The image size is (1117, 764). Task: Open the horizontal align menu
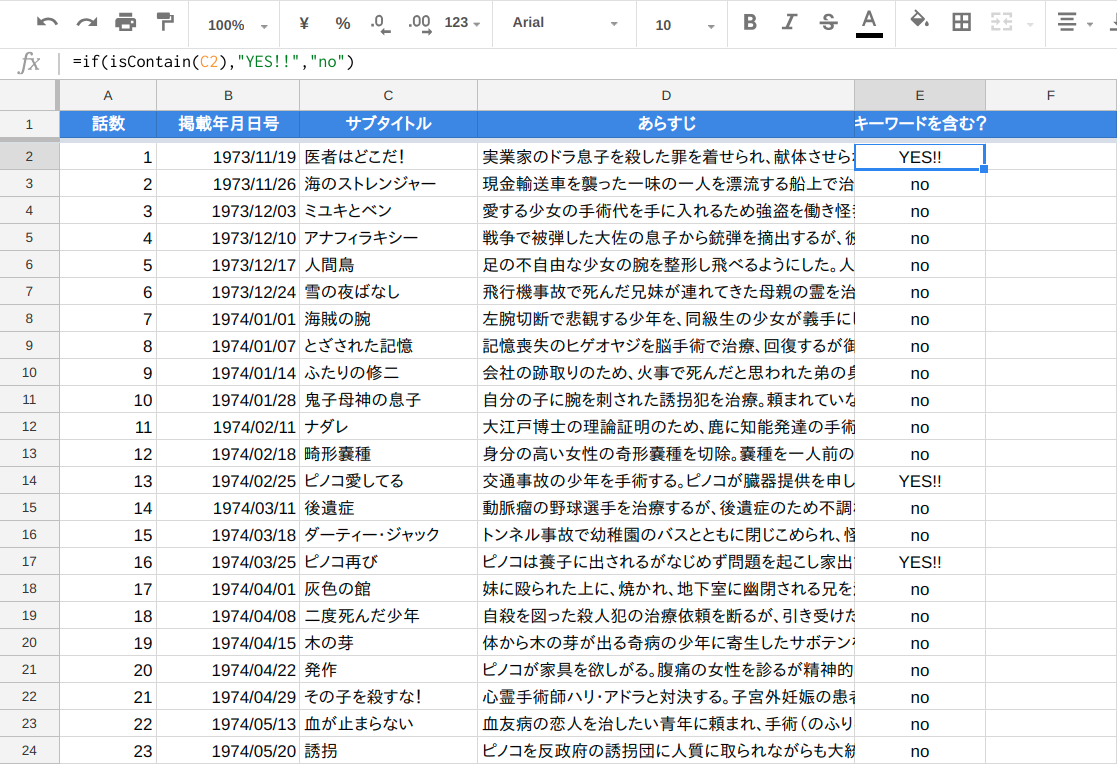point(1074,23)
